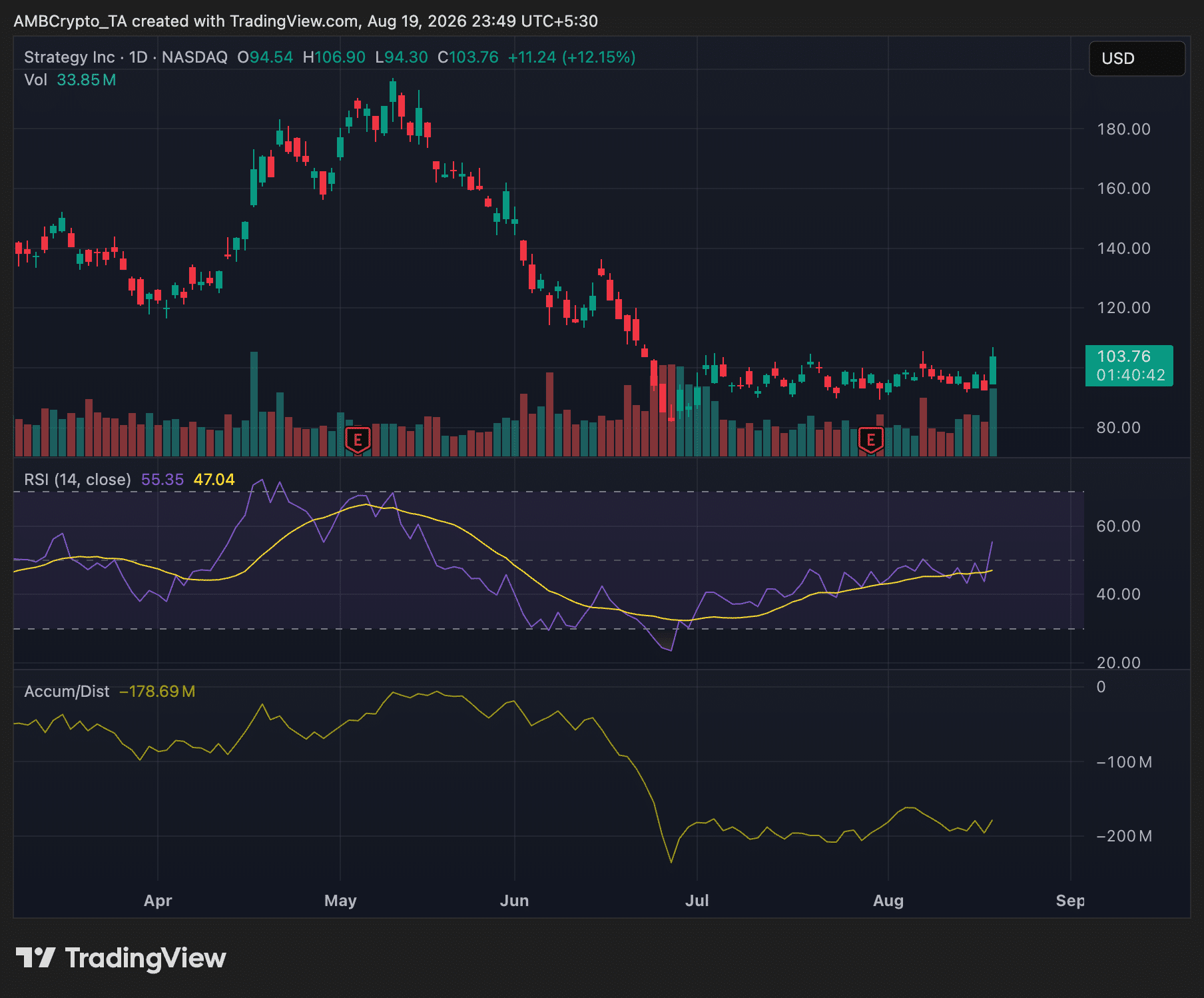This screenshot has height=998, width=1204.
Task: Click the current price label 103.76
Action: pos(1129,366)
